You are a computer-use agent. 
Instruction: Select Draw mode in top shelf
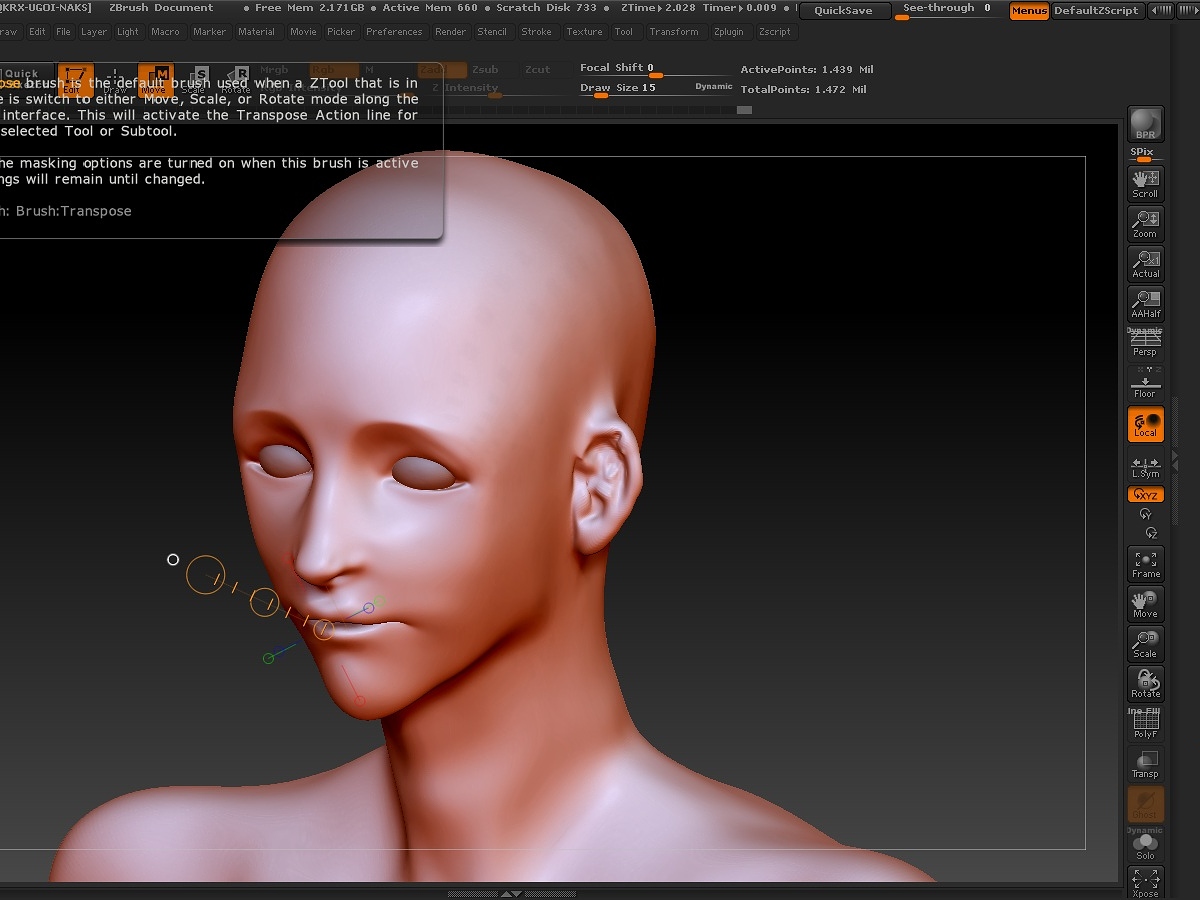point(115,79)
